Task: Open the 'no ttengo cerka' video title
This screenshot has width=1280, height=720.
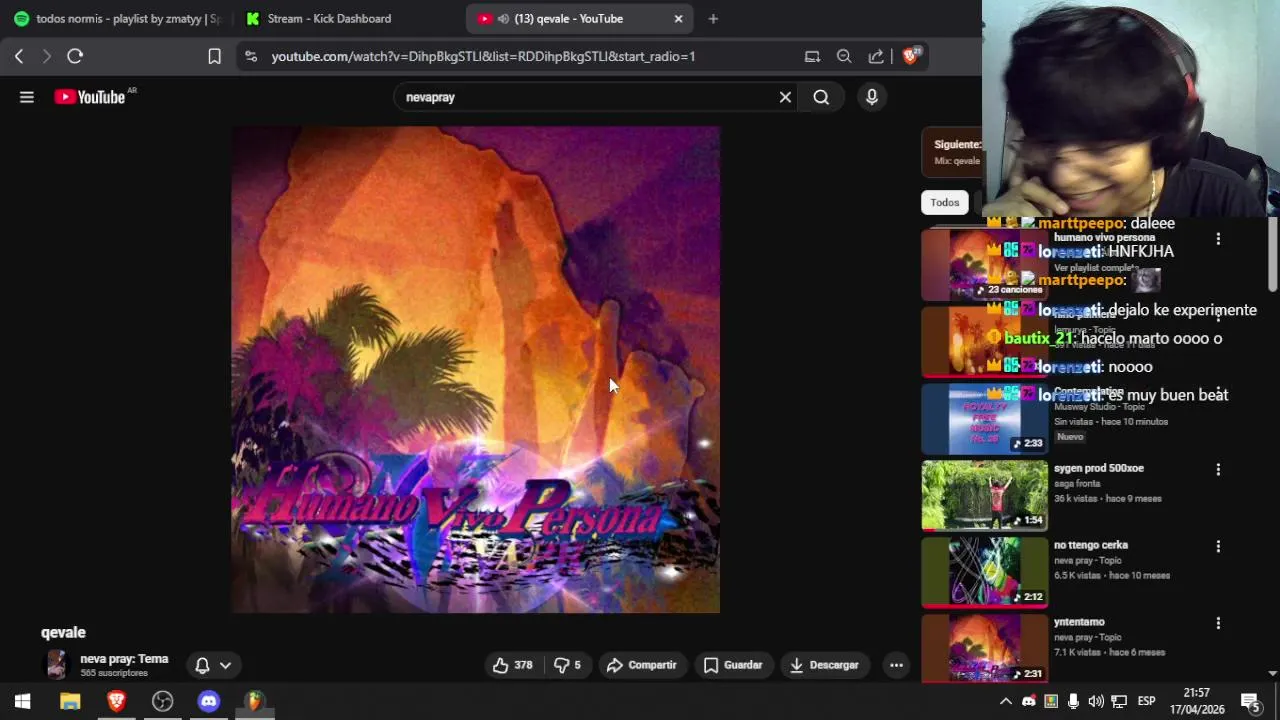Action: [x=1090, y=545]
